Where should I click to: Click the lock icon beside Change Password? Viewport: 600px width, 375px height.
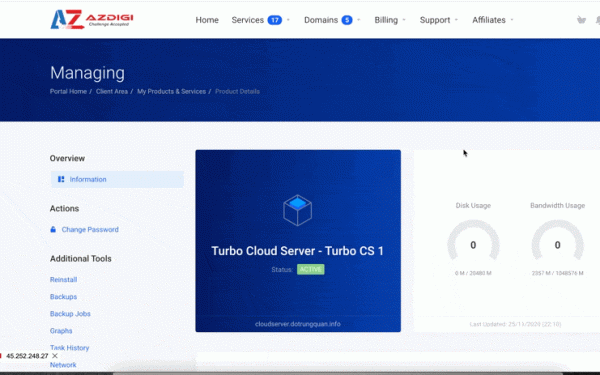53,230
